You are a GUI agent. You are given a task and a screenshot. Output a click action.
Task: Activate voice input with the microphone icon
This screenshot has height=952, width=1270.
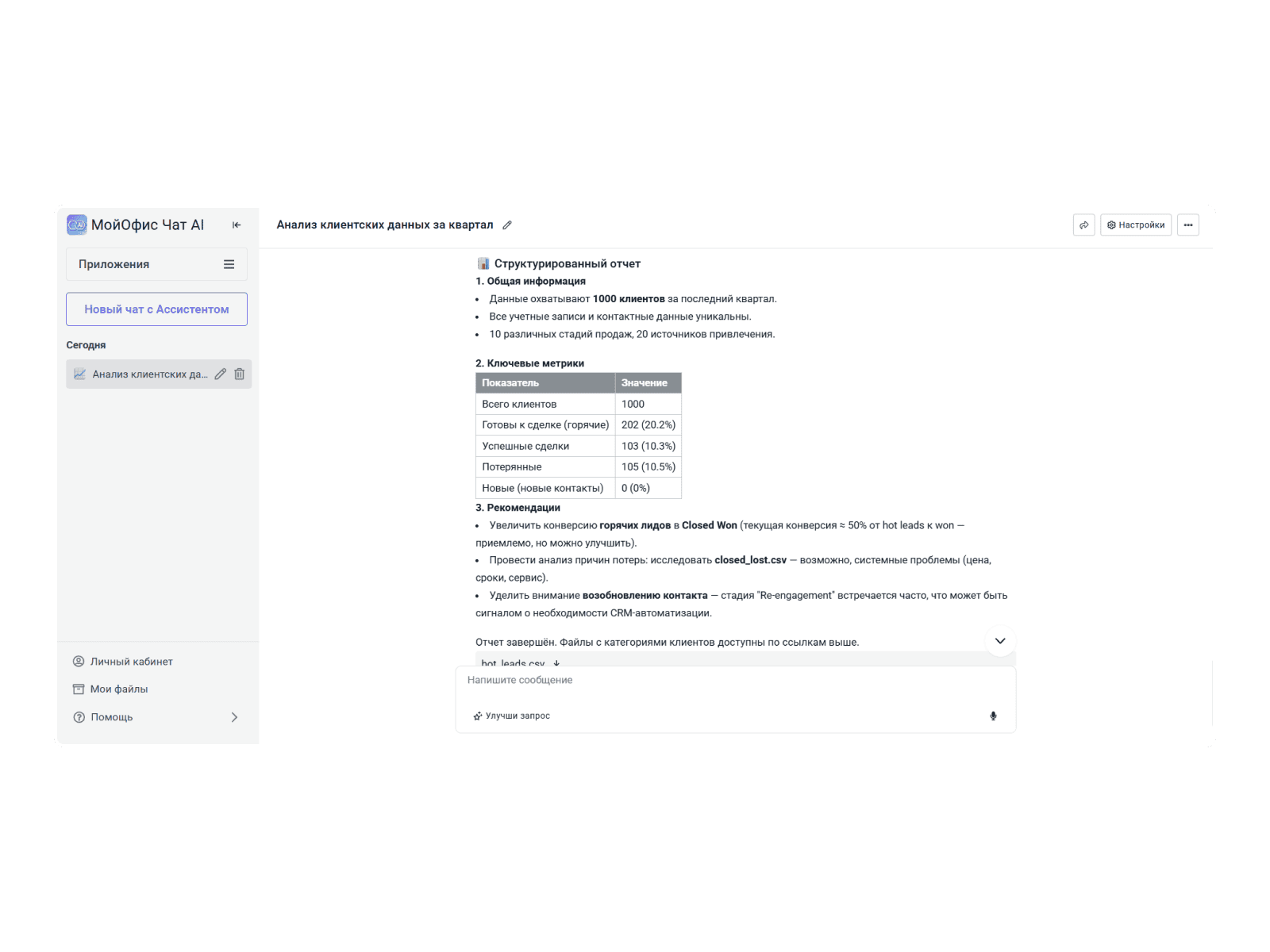pyautogui.click(x=993, y=716)
